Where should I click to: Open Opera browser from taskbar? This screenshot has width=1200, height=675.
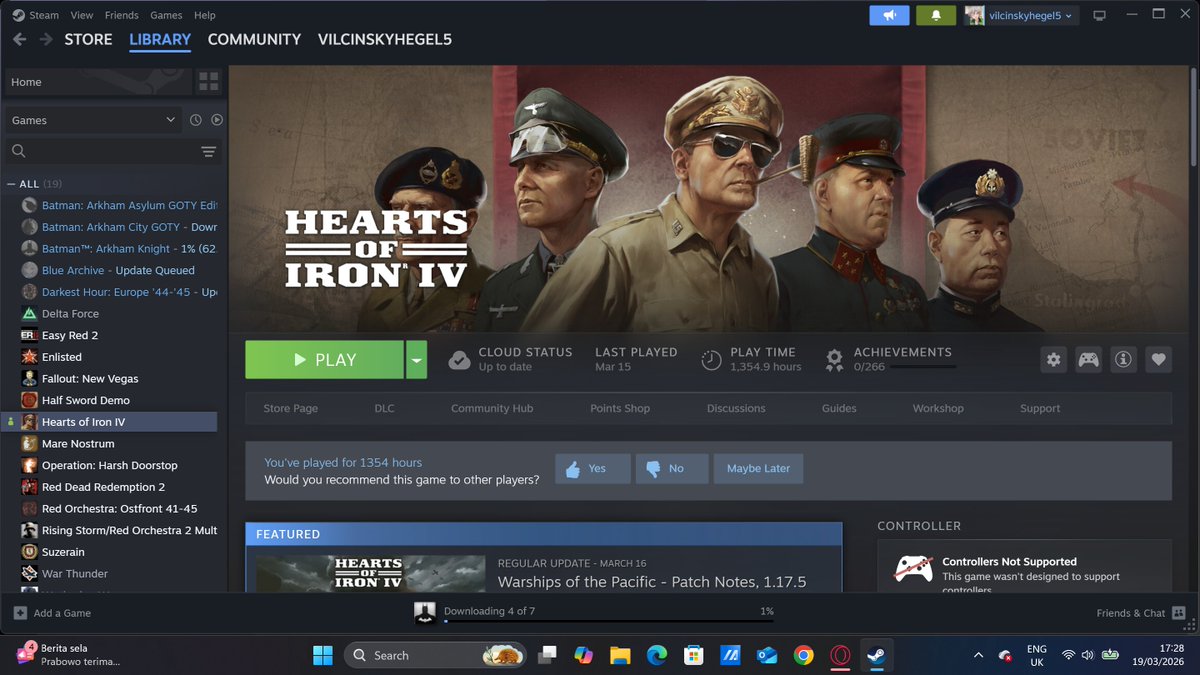[840, 655]
